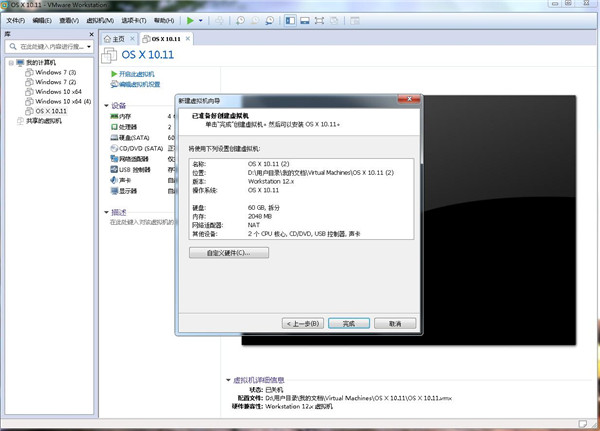600x431 pixels.
Task: Click the NAT network adapter value
Action: tap(254, 225)
